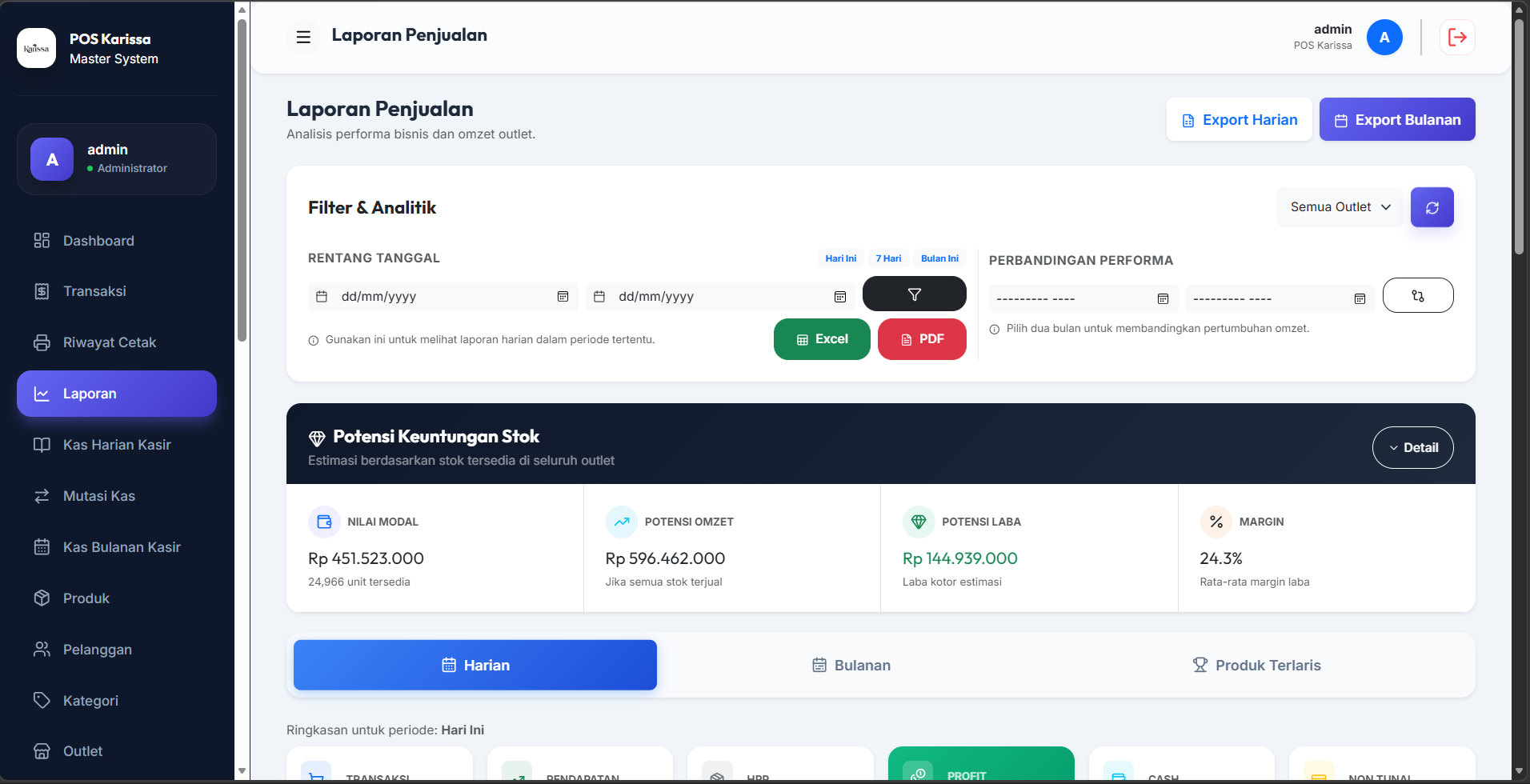Viewport: 1530px width, 784px height.
Task: Open picker for second comparison month
Action: (x=1360, y=298)
